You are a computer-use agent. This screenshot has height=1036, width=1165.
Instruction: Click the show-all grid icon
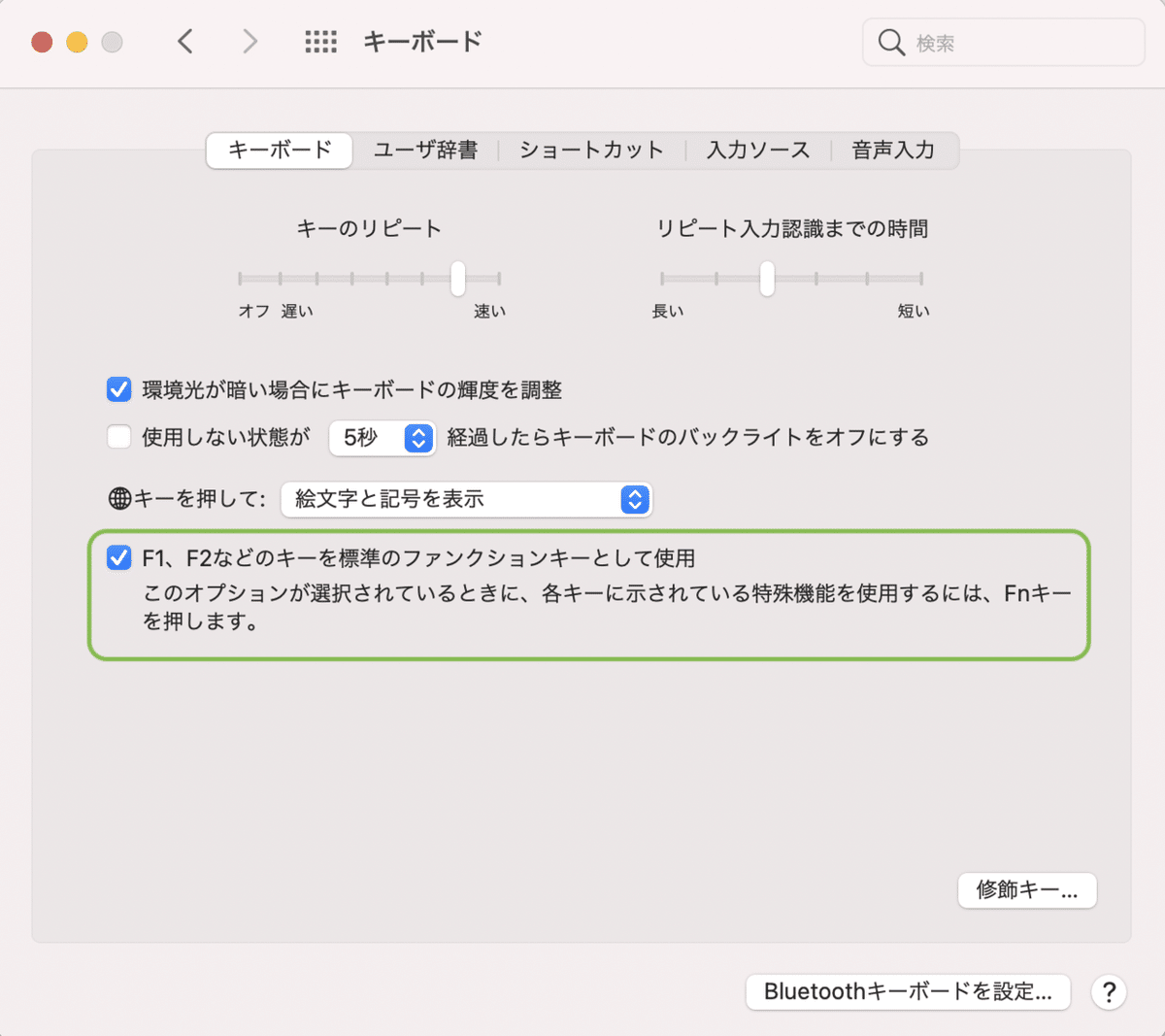pos(320,42)
